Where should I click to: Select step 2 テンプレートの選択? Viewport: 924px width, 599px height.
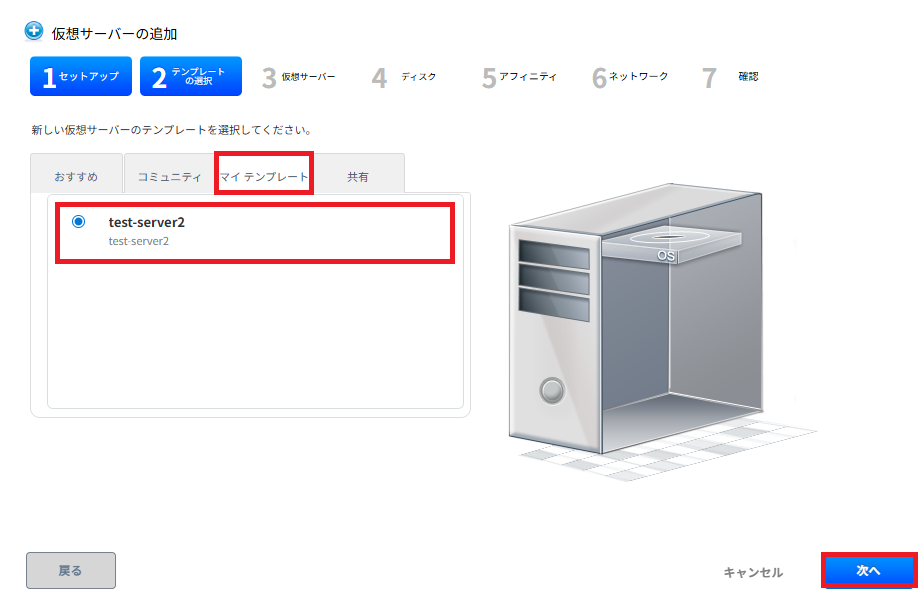[191, 76]
